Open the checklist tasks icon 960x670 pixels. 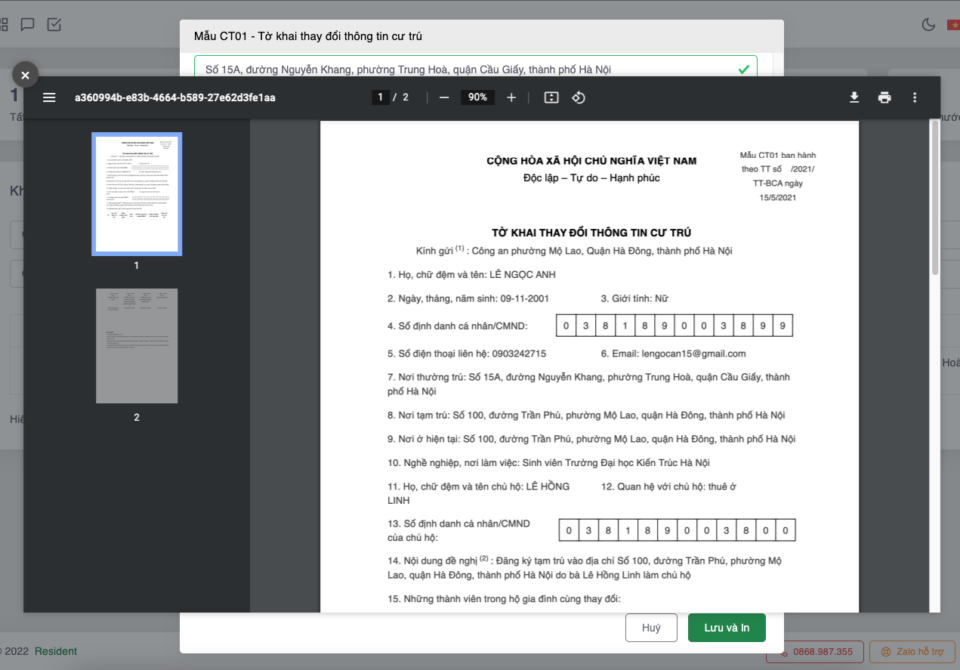[55, 24]
